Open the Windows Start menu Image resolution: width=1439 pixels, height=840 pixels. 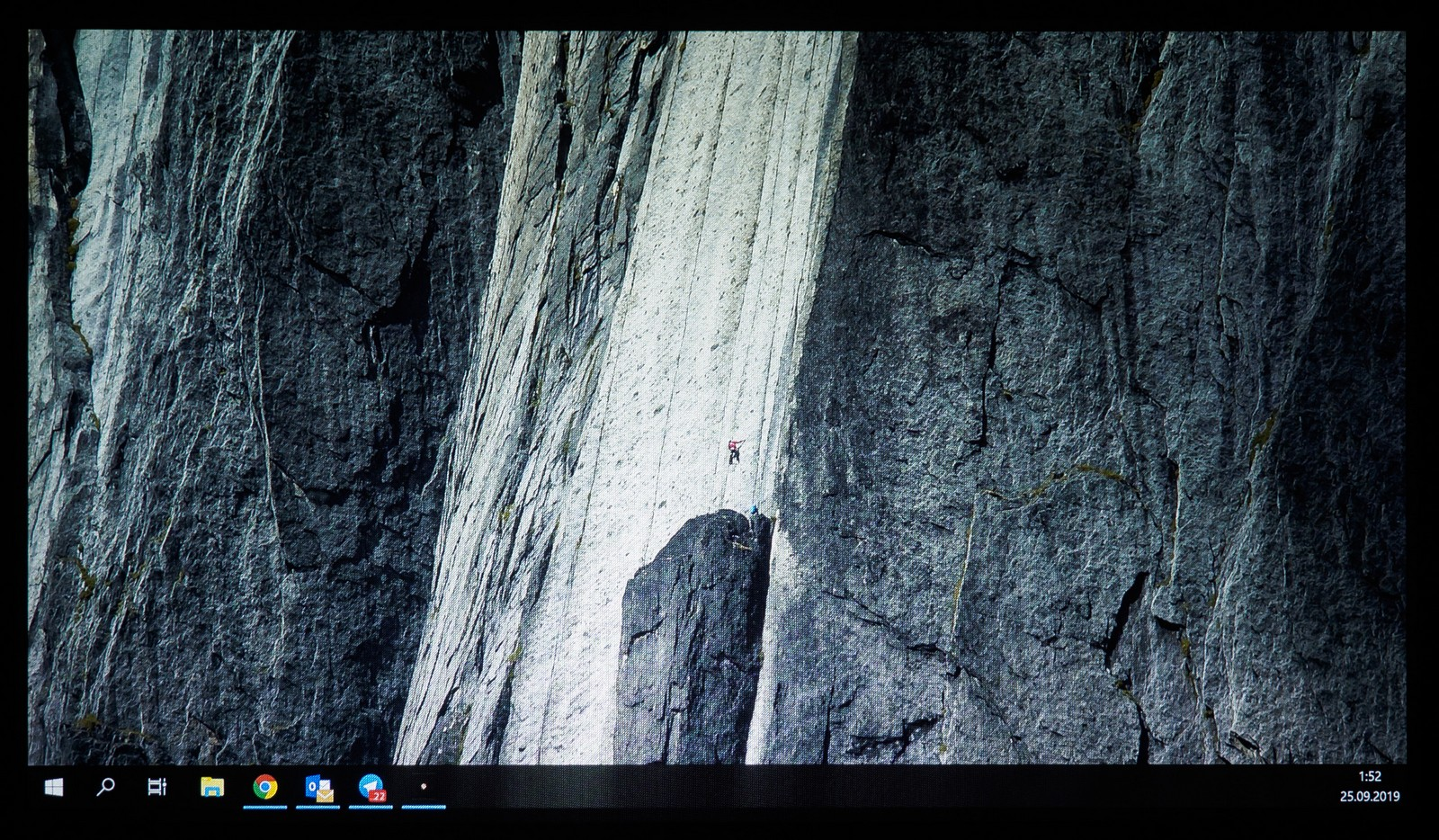coord(54,788)
